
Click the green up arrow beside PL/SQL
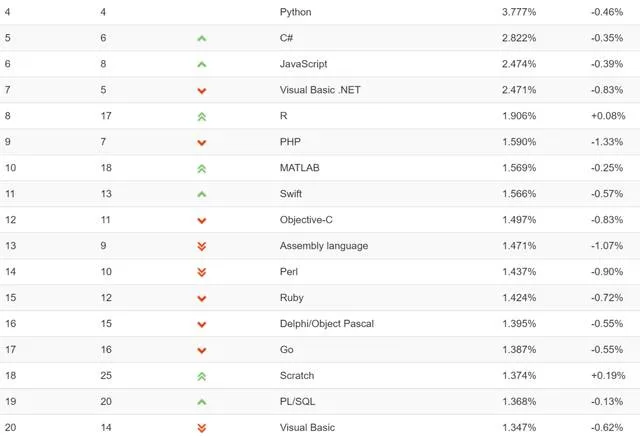(202, 402)
